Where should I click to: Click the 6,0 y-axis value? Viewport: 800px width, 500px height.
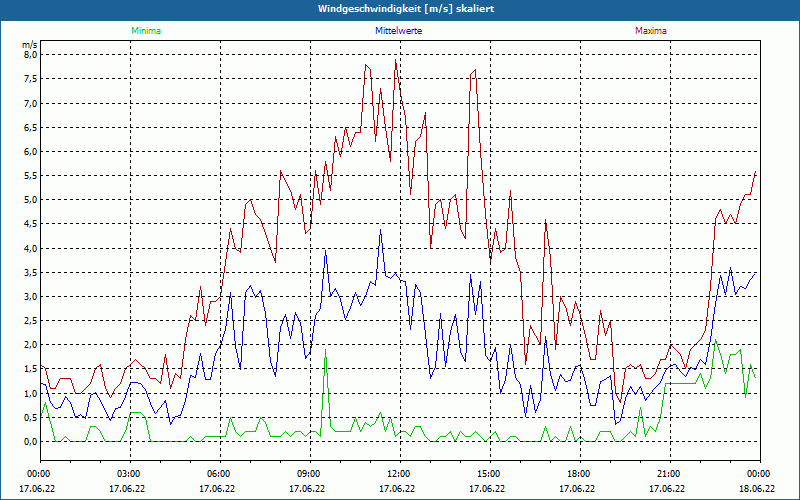tap(30, 152)
